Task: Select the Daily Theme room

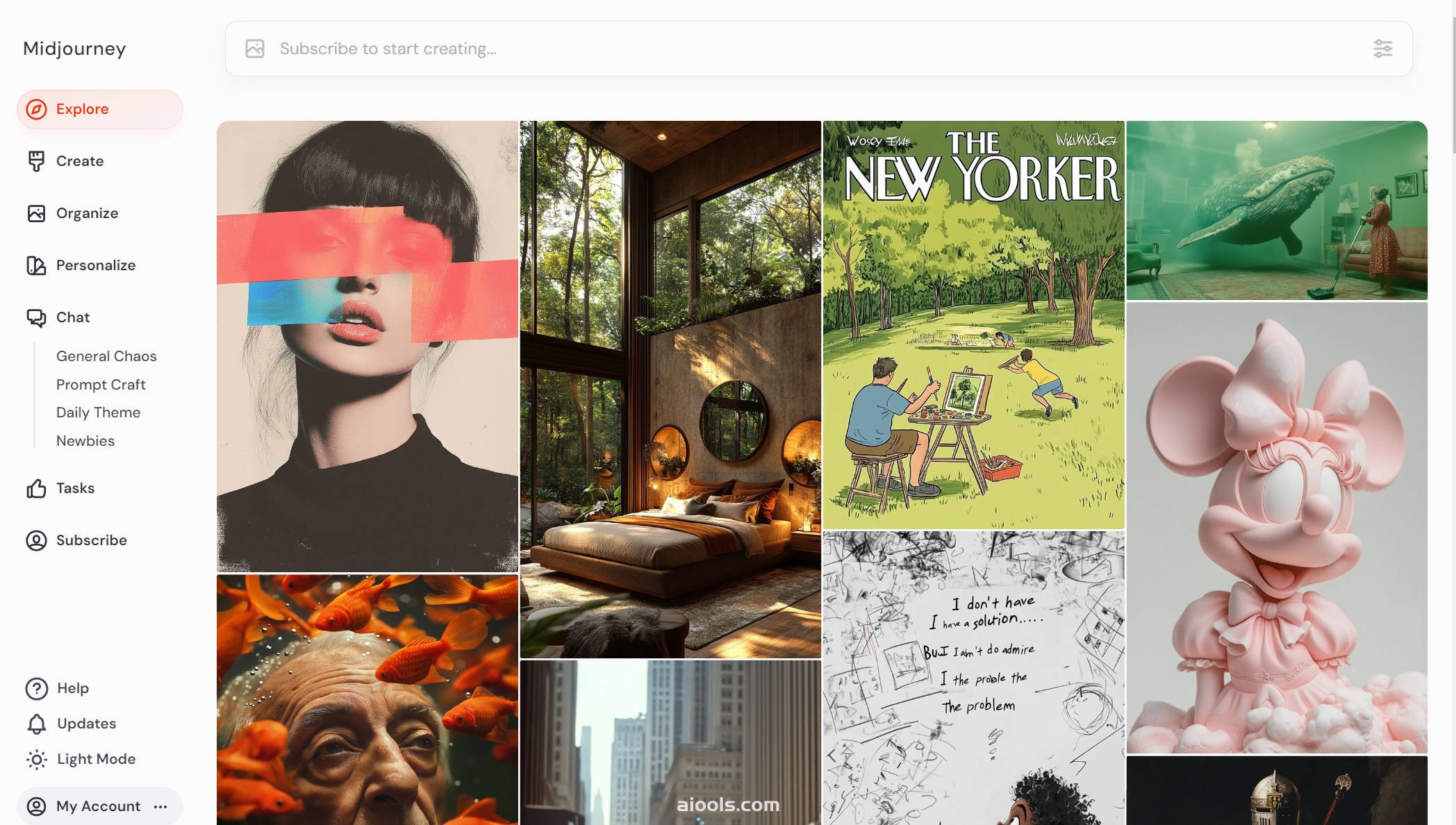Action: (x=98, y=412)
